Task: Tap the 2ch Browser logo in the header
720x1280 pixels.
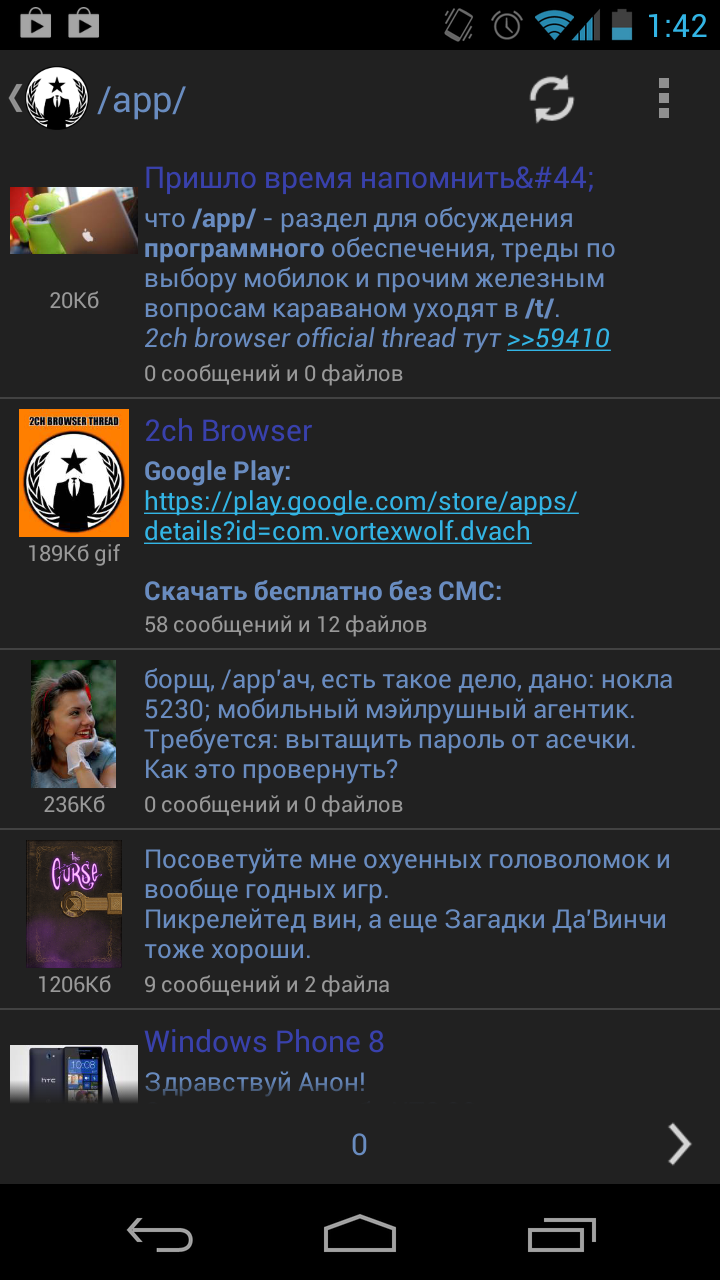Action: point(57,99)
